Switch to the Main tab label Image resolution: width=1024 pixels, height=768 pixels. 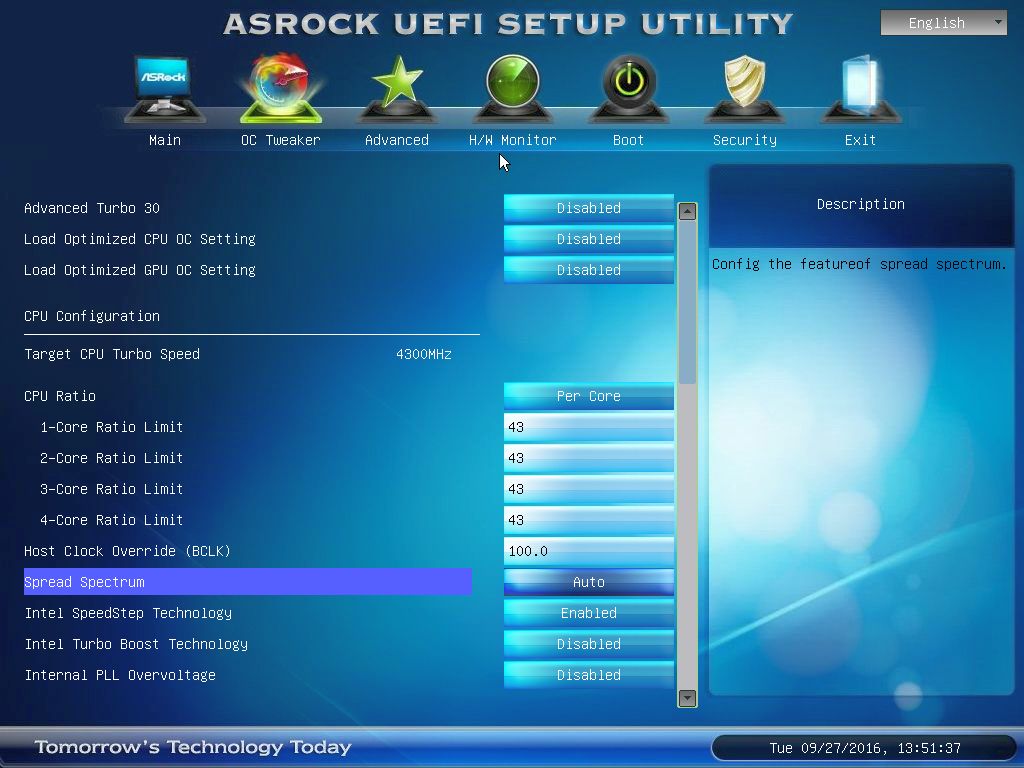pos(165,140)
